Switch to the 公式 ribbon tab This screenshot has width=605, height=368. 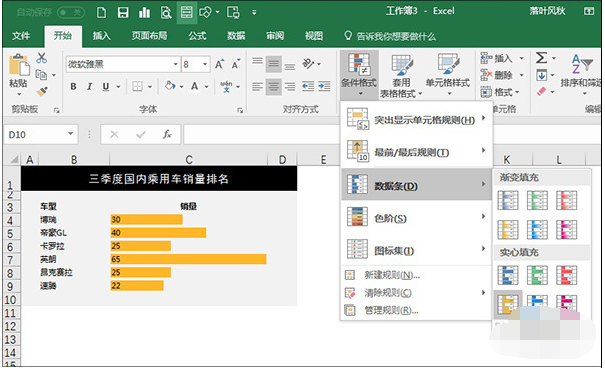coord(197,36)
